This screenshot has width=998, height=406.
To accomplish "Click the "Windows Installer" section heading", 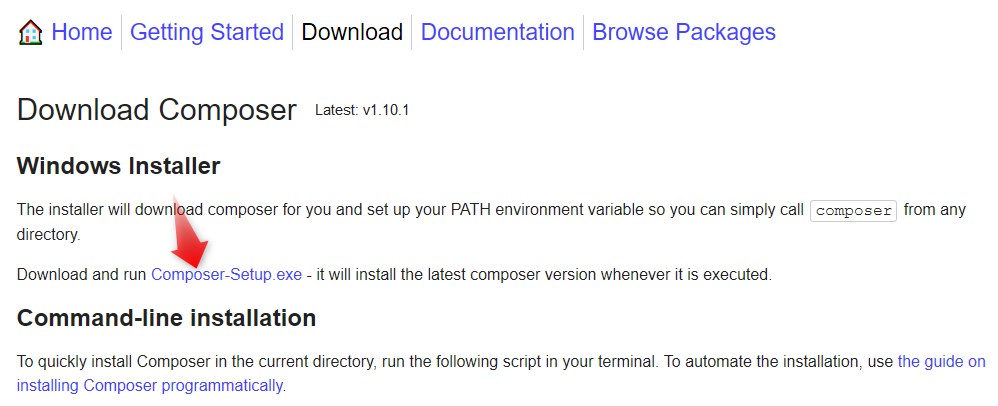I will 118,165.
